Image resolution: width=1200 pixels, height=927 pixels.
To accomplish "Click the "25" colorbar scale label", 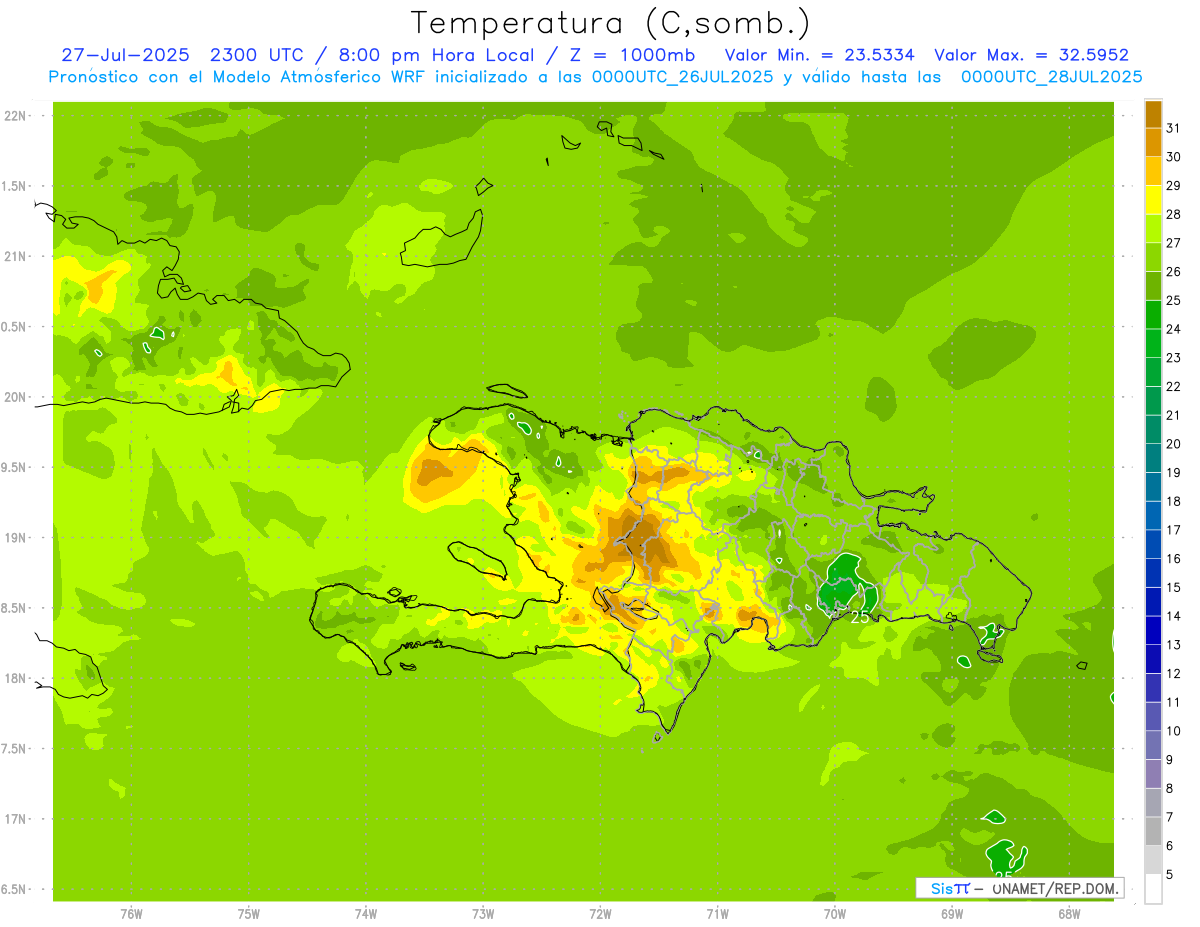I will click(x=1173, y=300).
